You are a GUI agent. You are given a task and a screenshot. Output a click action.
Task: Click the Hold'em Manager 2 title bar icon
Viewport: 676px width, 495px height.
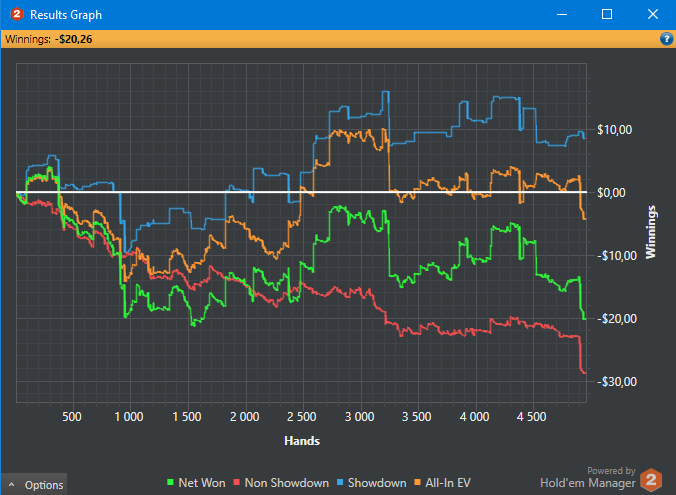pyautogui.click(x=16, y=14)
